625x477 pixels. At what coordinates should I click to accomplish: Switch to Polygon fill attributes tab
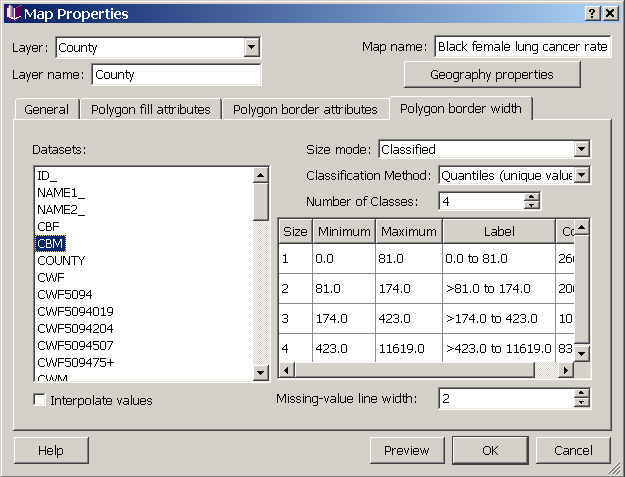click(x=150, y=109)
